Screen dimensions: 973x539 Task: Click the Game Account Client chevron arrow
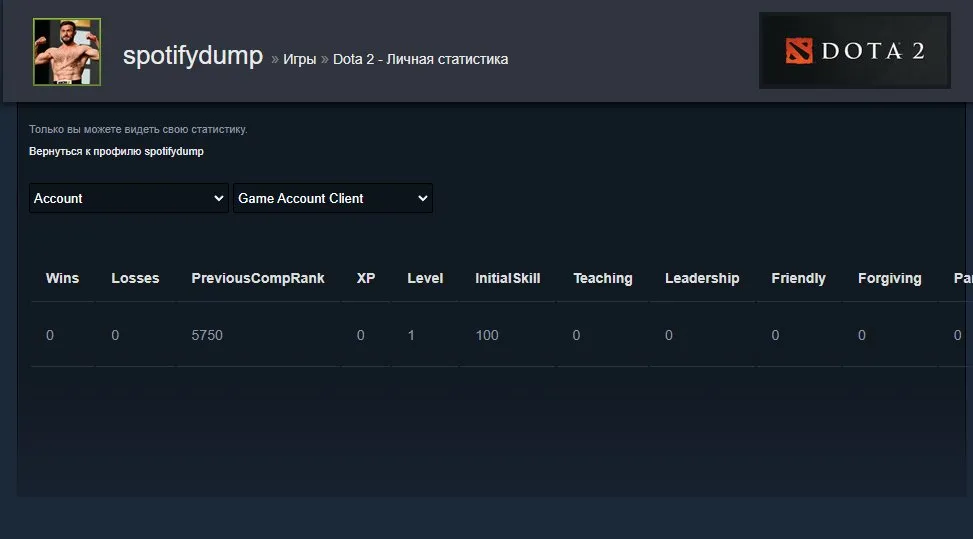click(423, 198)
